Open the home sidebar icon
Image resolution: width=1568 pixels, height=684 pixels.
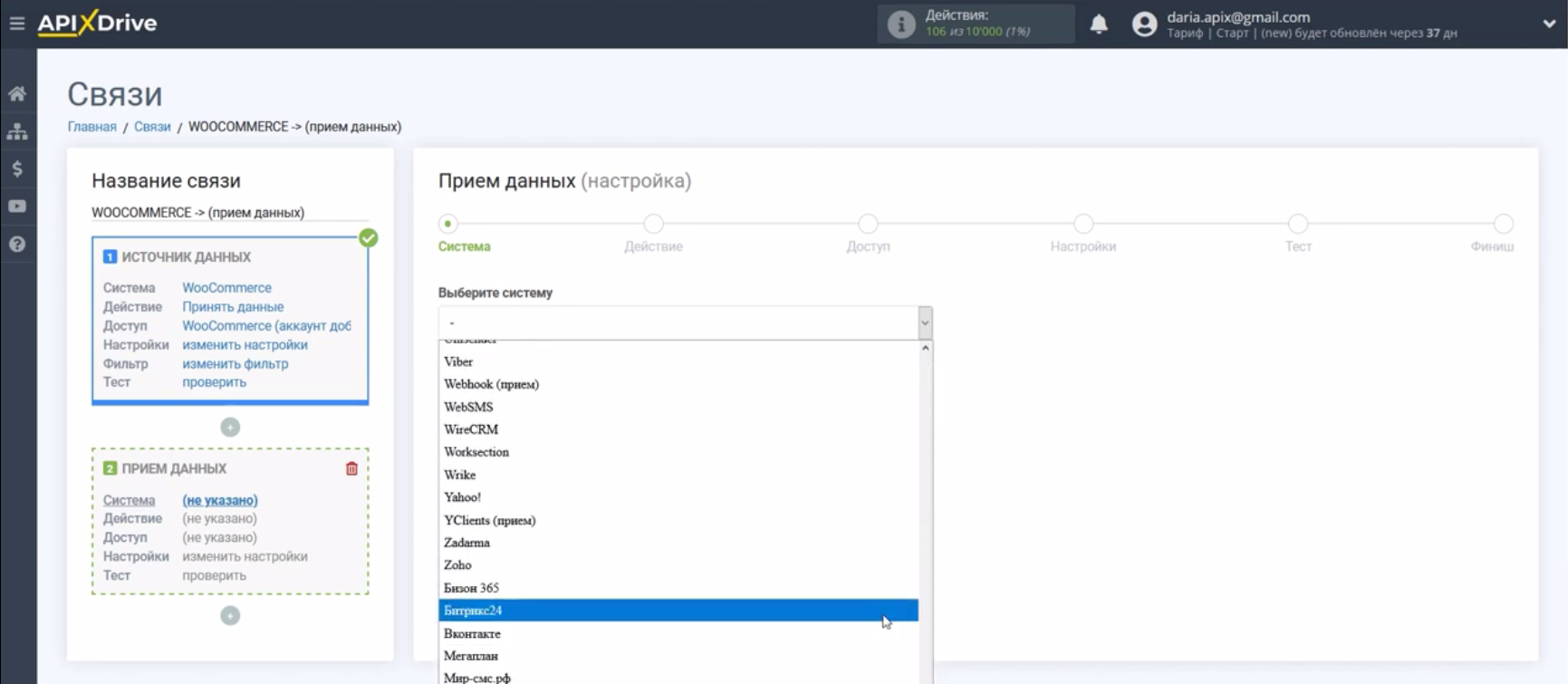17,93
